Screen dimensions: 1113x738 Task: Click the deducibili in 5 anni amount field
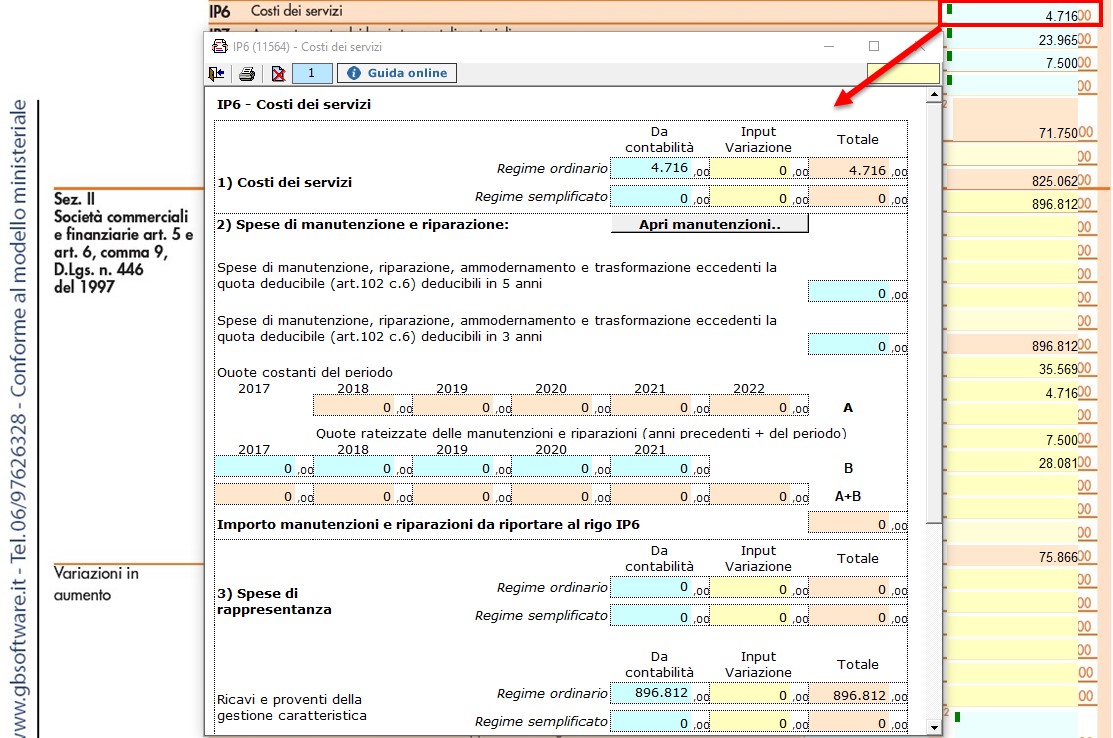coord(857,292)
